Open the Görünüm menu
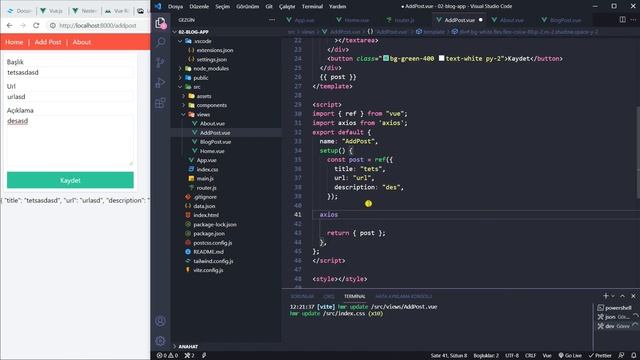Screen dimensions: 640x360 coord(247,6)
